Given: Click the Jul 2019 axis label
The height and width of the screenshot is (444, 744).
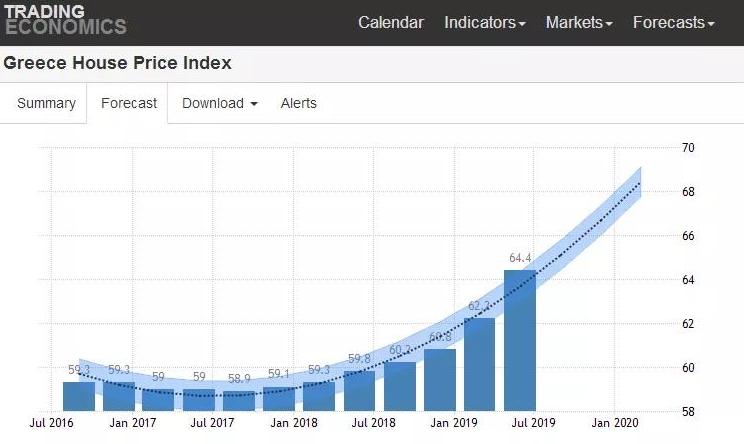Looking at the screenshot, I should pyautogui.click(x=533, y=423).
